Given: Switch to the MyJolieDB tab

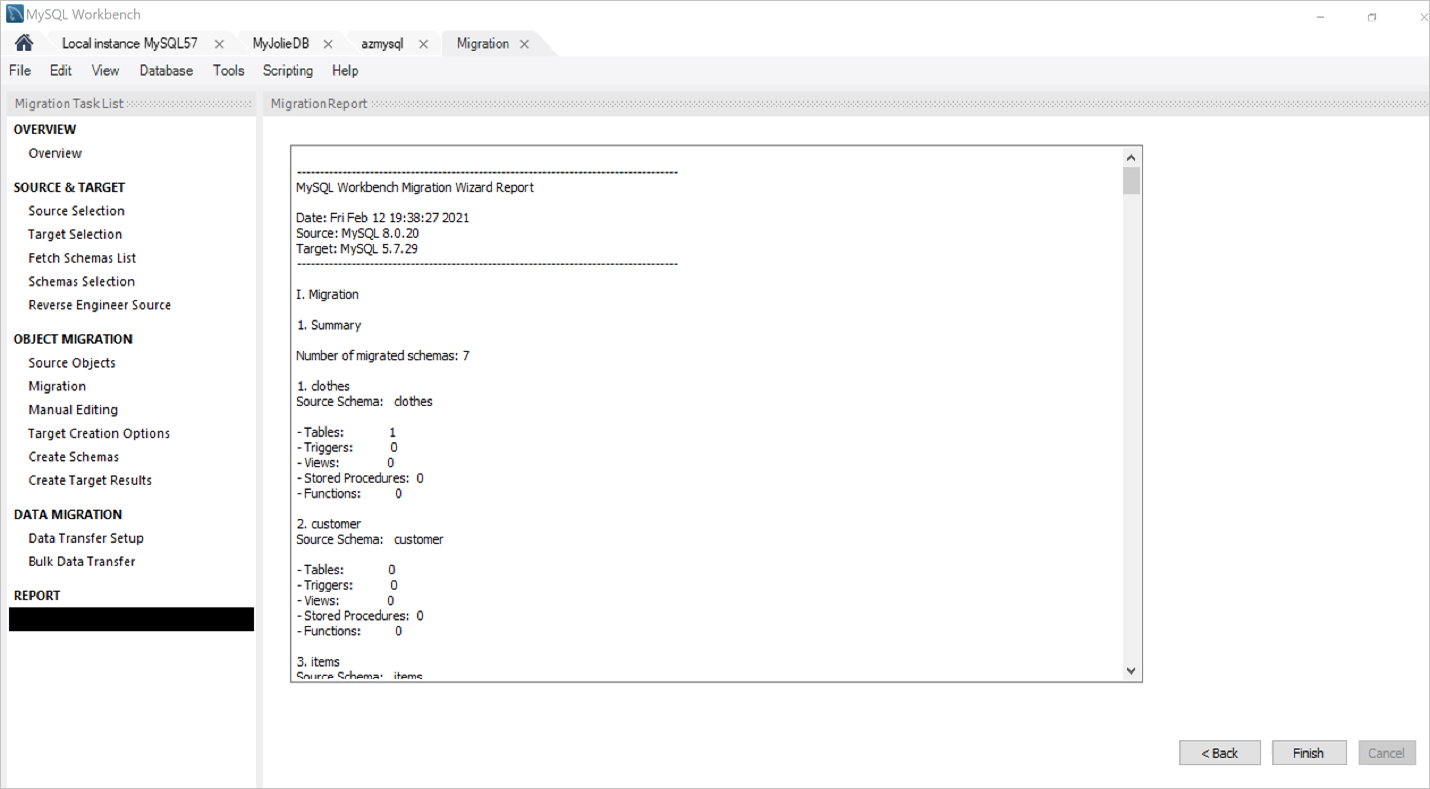Looking at the screenshot, I should coord(281,43).
